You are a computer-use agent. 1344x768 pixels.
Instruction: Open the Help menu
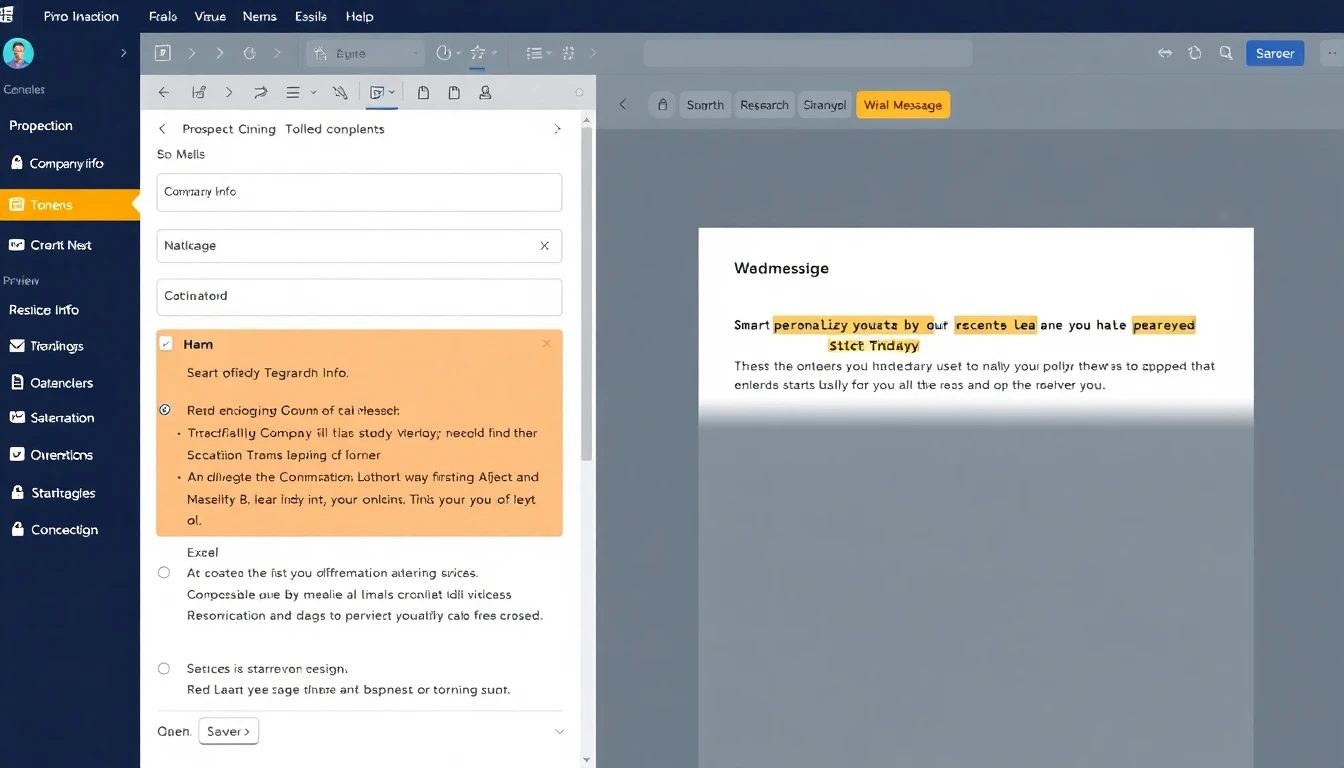[x=359, y=16]
